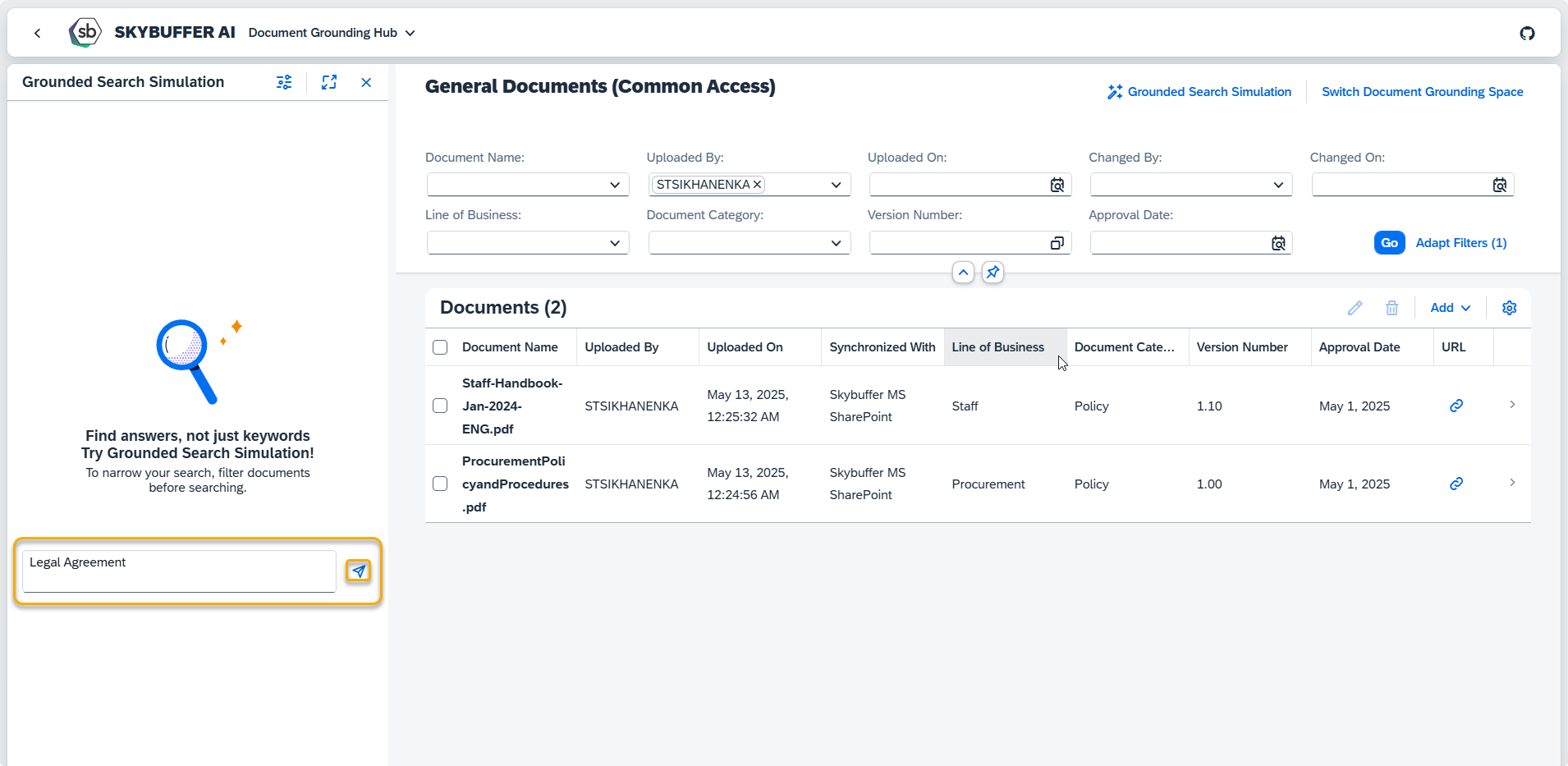This screenshot has height=766, width=1568.
Task: Pin the filter header
Action: coord(993,273)
